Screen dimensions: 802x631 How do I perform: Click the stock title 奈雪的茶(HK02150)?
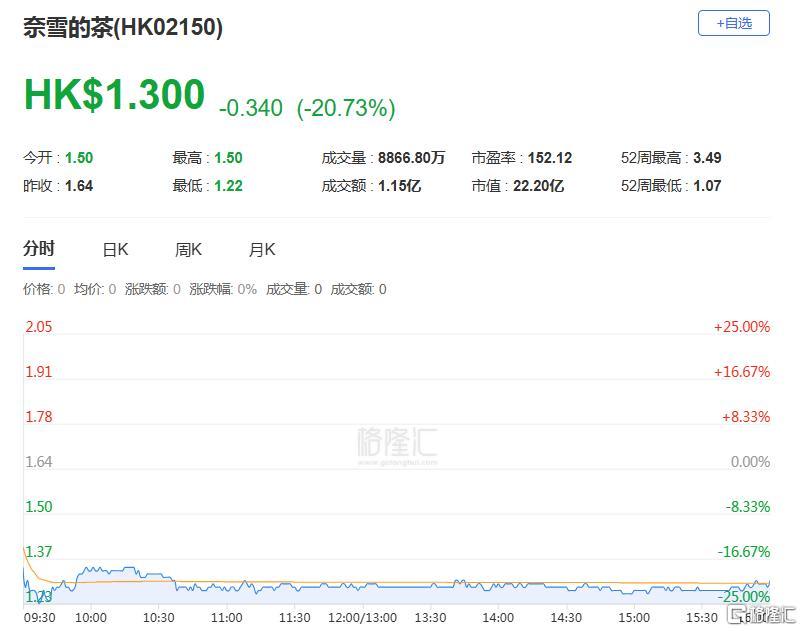123,27
